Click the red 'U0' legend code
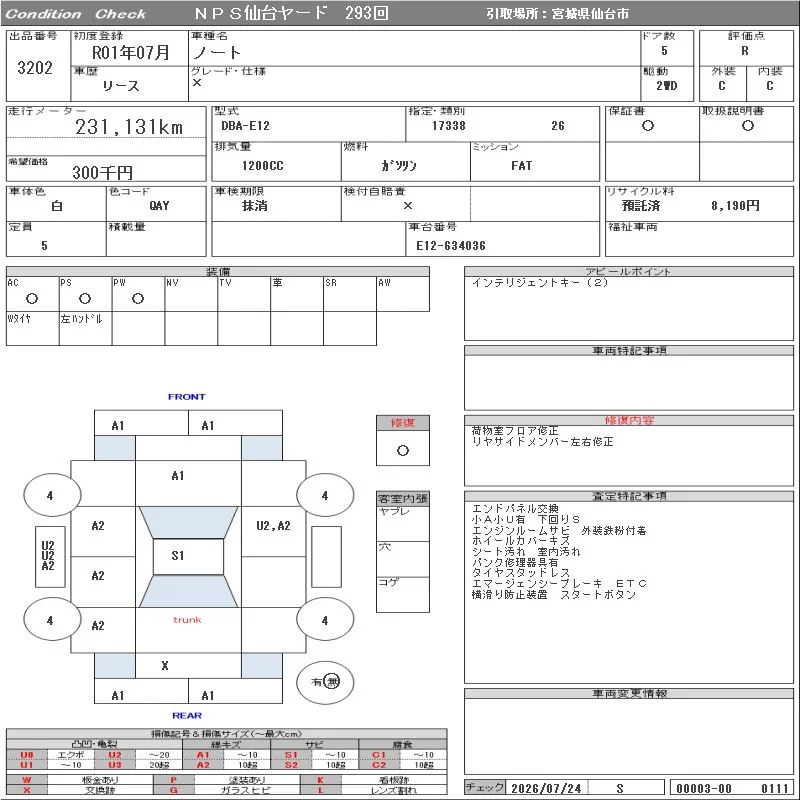Image resolution: width=800 pixels, height=800 pixels. point(27,755)
